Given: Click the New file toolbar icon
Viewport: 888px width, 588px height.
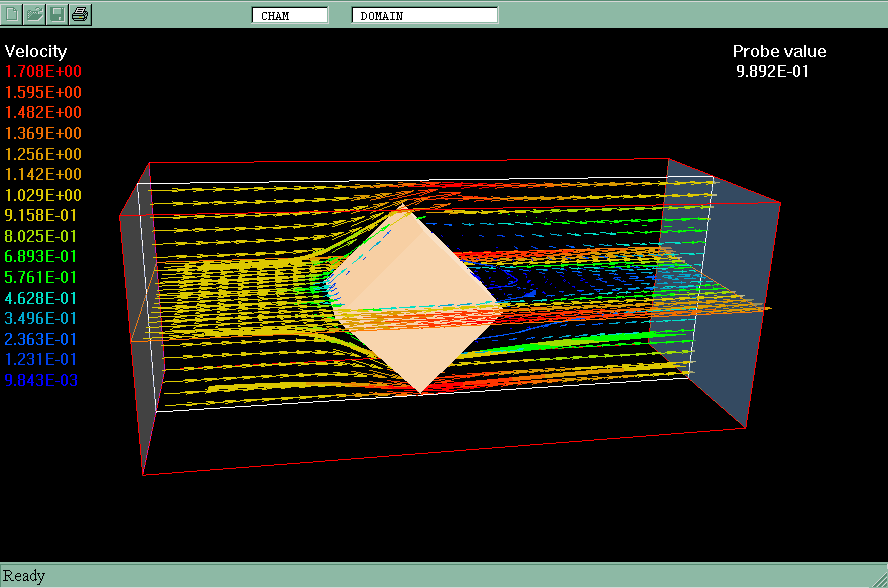Looking at the screenshot, I should pos(13,14).
